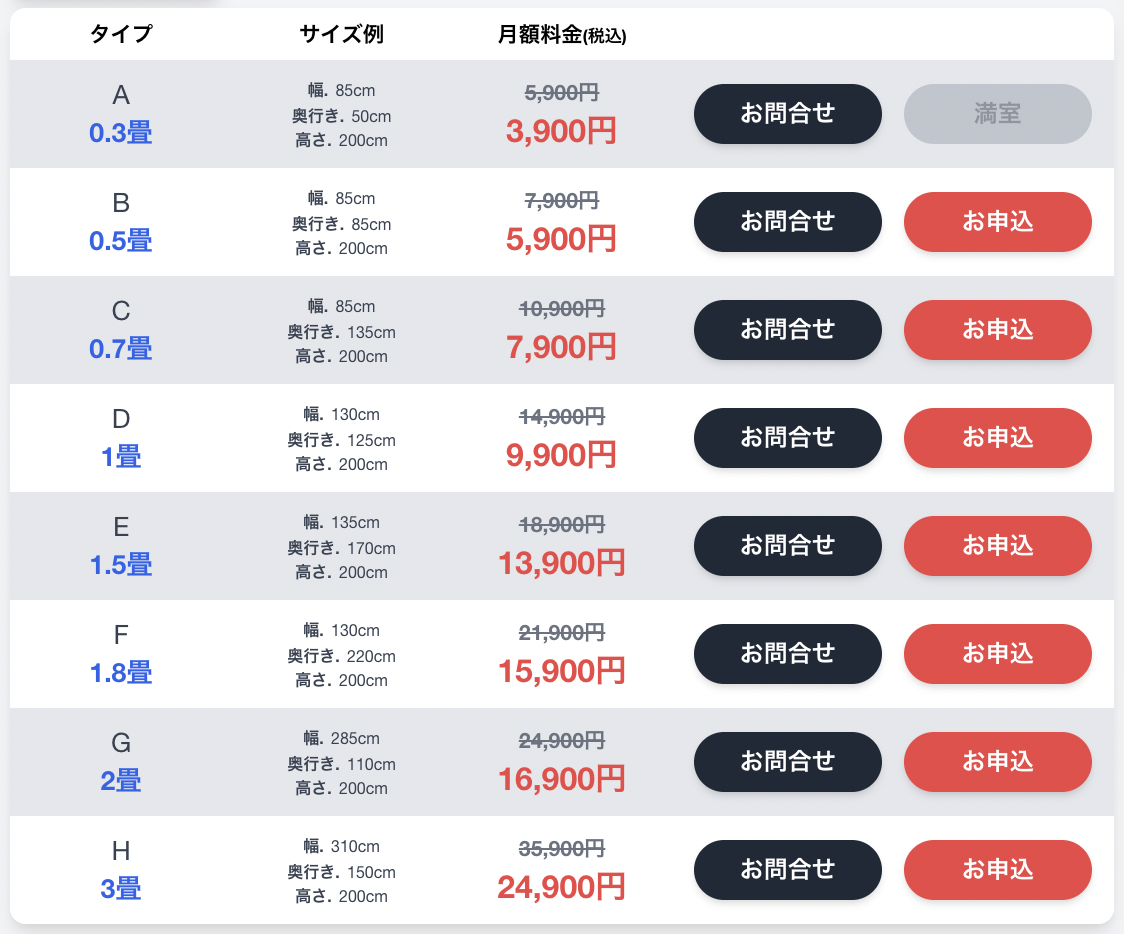Screen dimensions: 1124x934
Task: Apply for type F with お申込
Action: tap(998, 654)
